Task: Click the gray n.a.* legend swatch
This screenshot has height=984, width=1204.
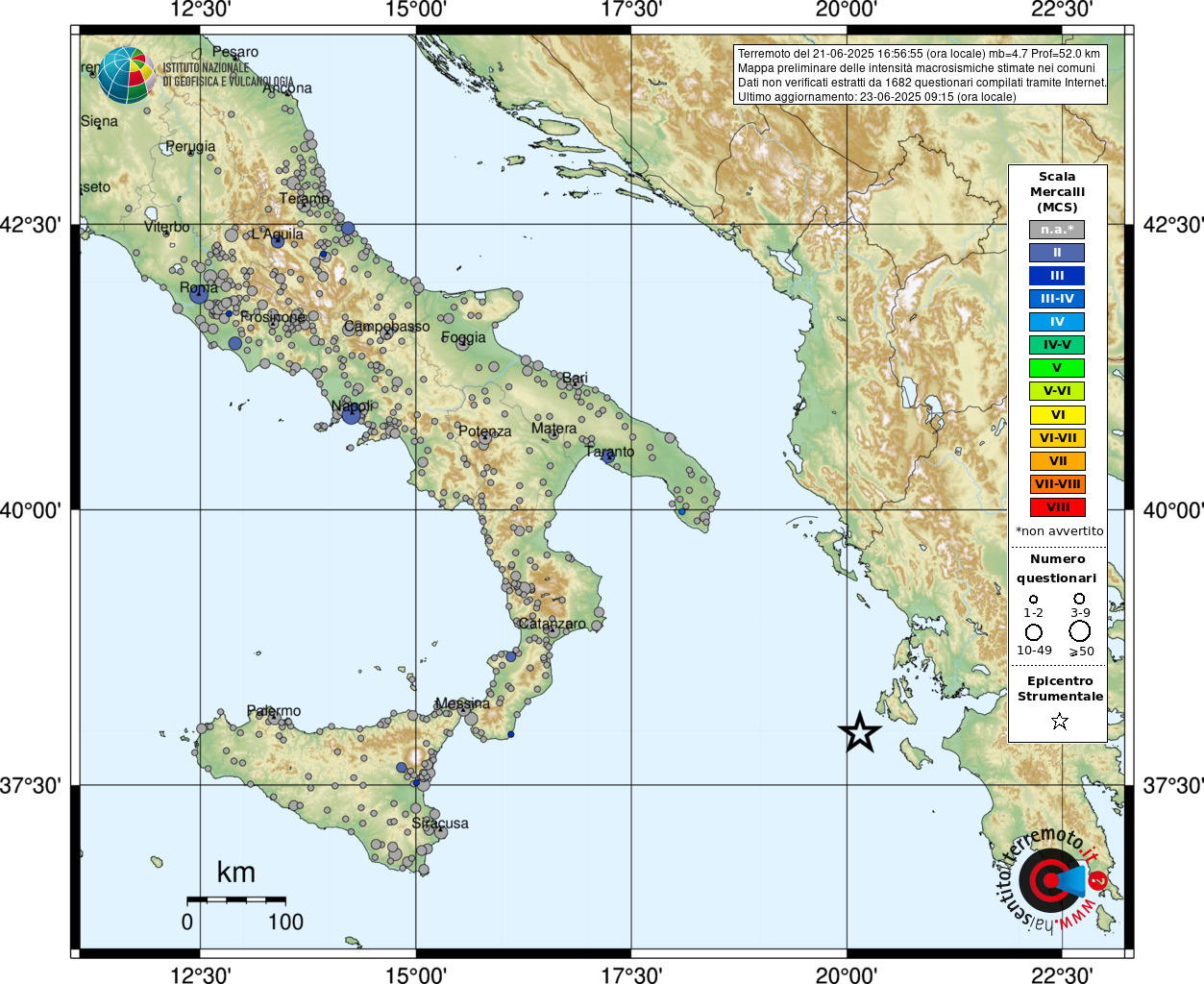Action: point(1057,230)
